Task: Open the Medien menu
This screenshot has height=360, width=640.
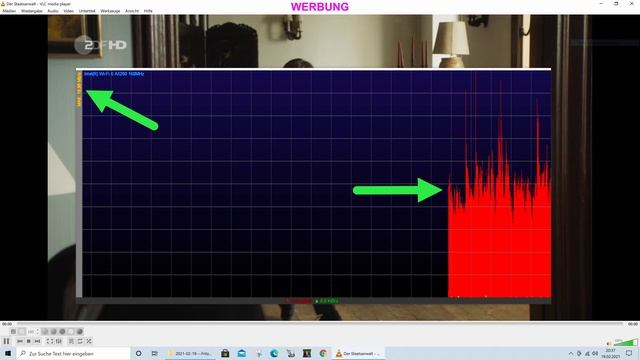Action: 9,11
